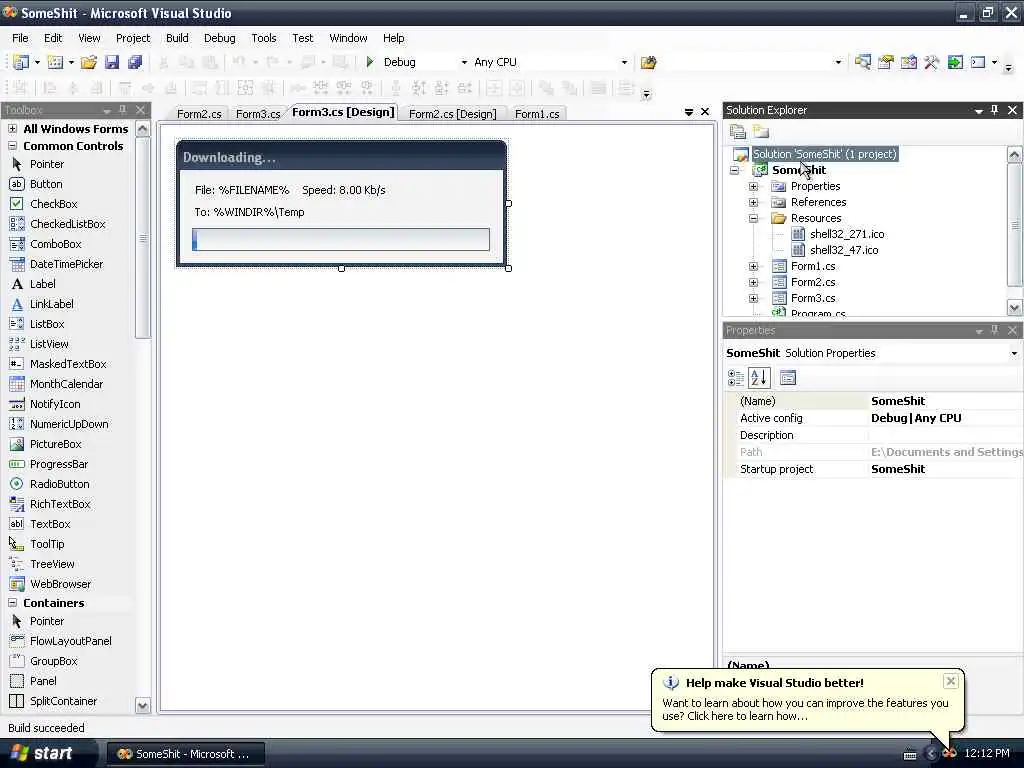Open the Object Browser toolbar icon
The image size is (1024, 768).
pos(908,62)
